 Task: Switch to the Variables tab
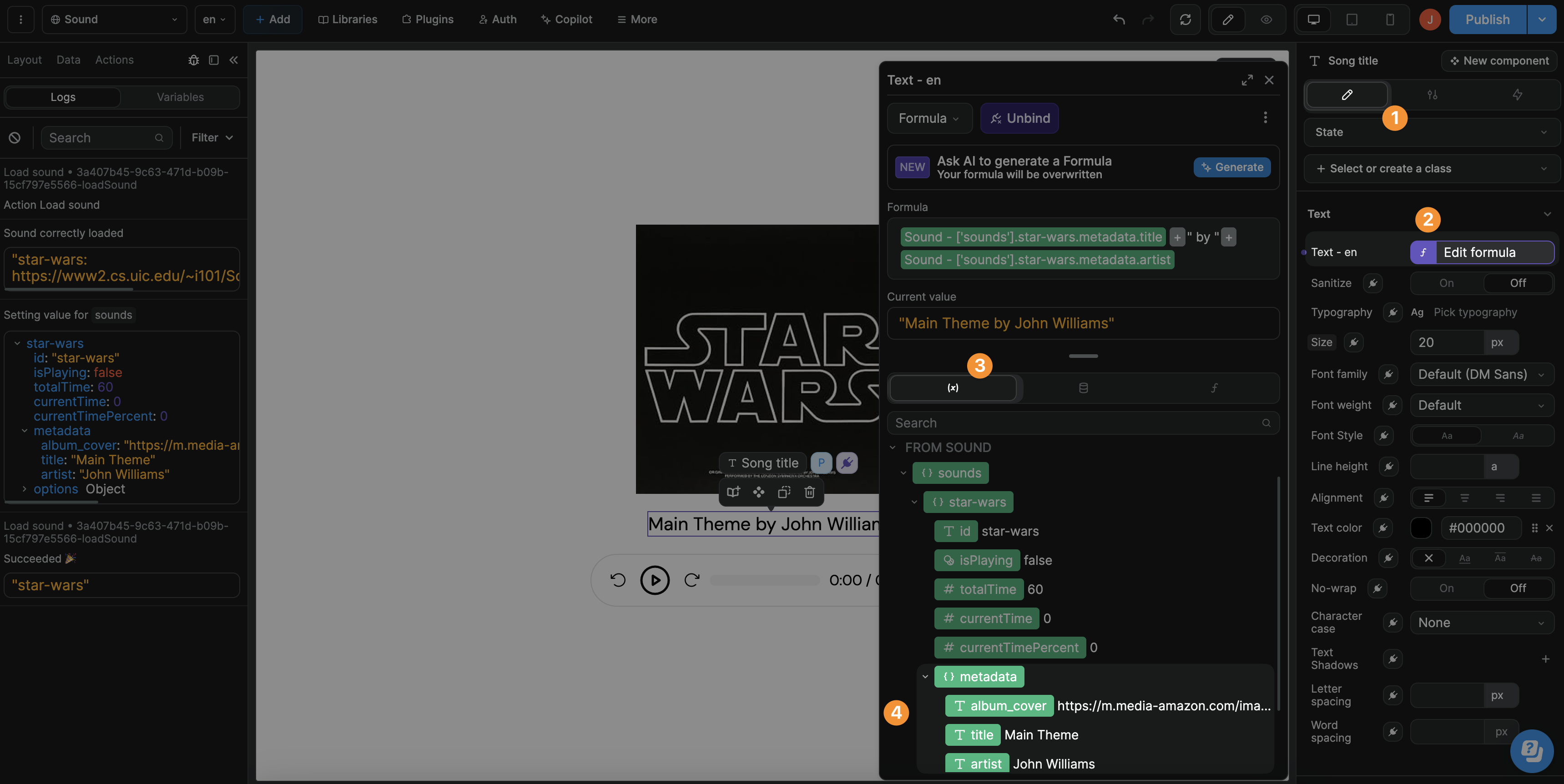coord(180,97)
